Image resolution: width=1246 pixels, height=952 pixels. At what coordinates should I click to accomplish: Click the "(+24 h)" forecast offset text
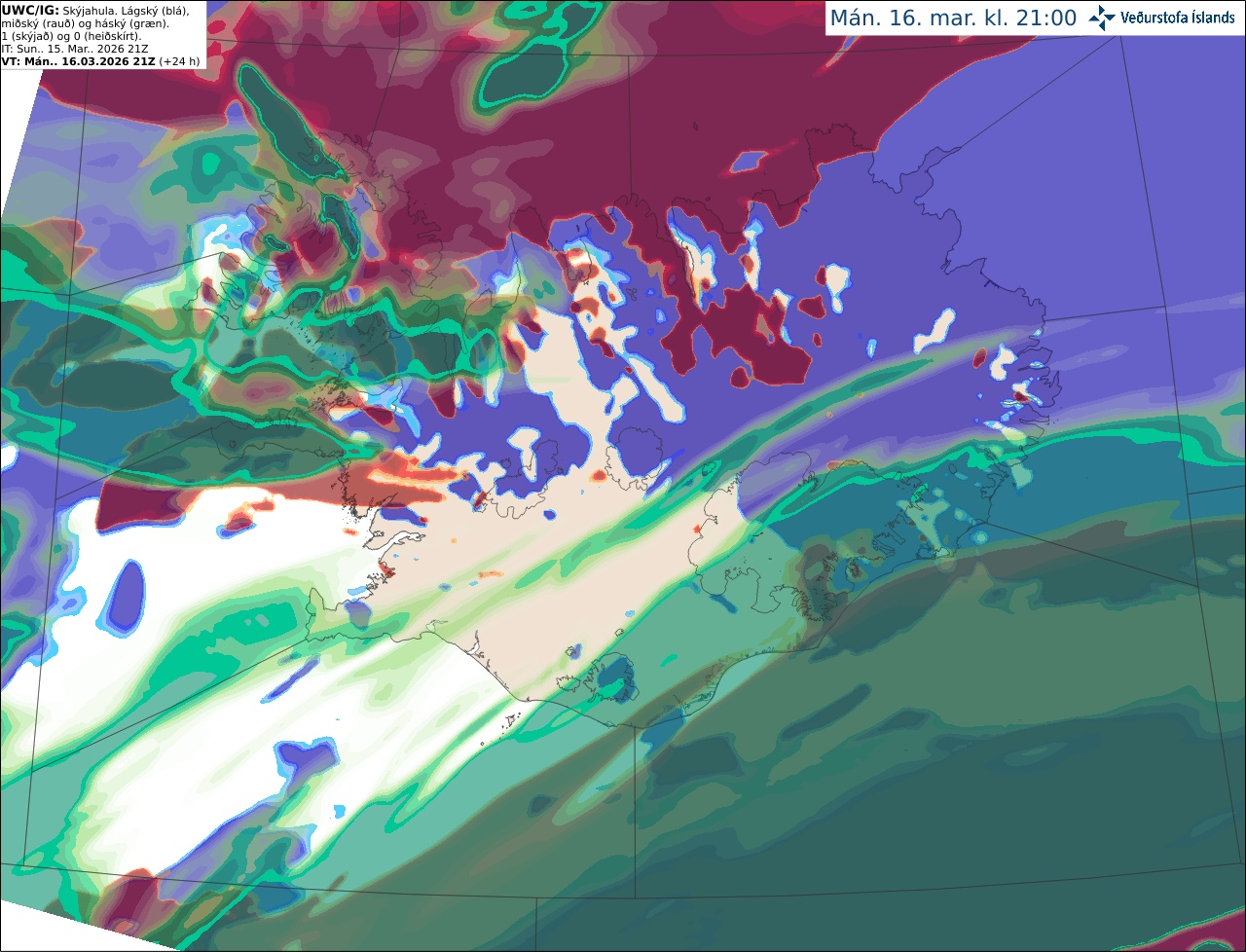[180, 61]
